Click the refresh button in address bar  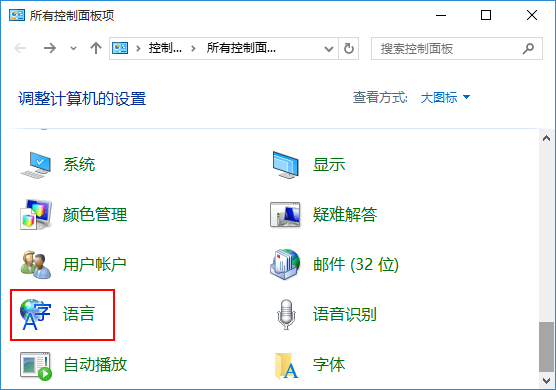349,48
